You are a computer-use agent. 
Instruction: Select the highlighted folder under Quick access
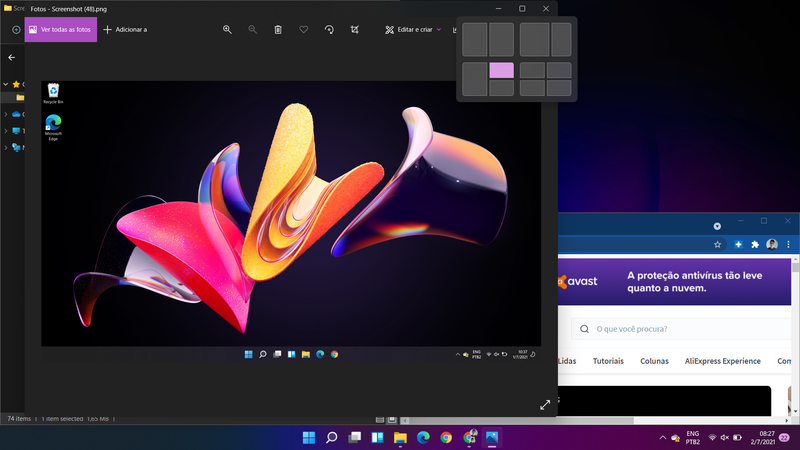(x=20, y=97)
